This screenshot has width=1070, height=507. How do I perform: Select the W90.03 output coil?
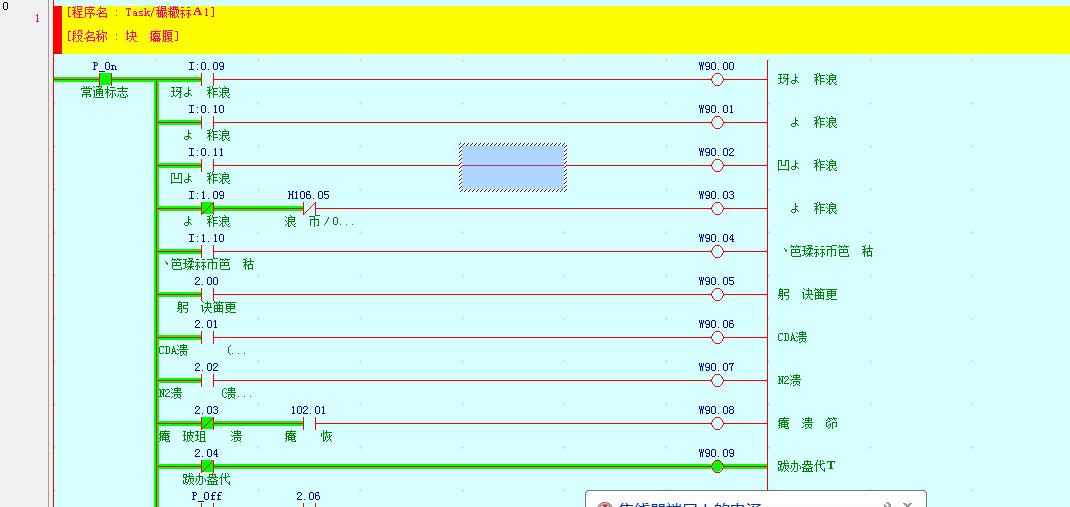point(717,208)
